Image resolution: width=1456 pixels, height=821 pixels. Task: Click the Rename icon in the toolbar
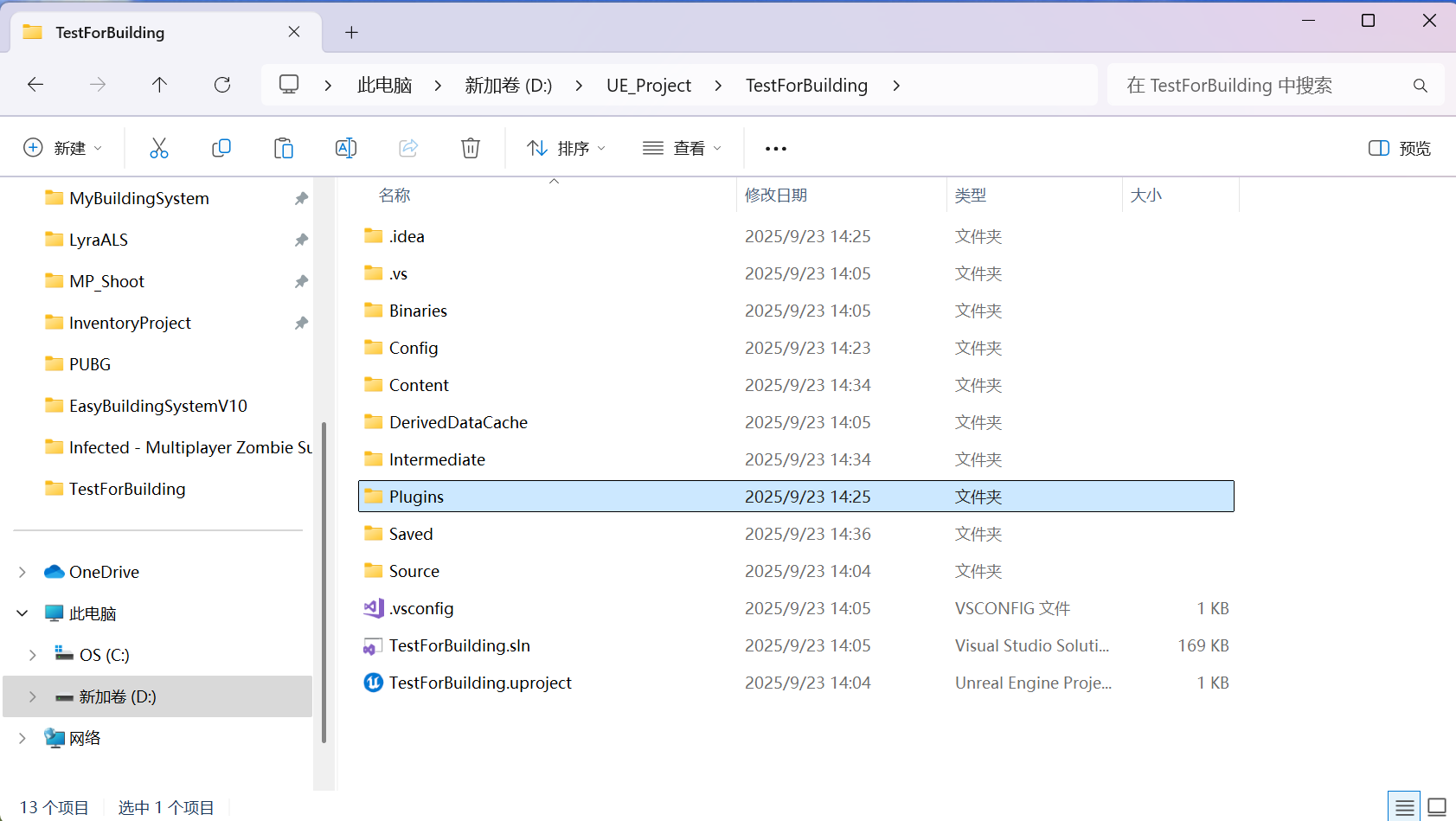coord(346,147)
